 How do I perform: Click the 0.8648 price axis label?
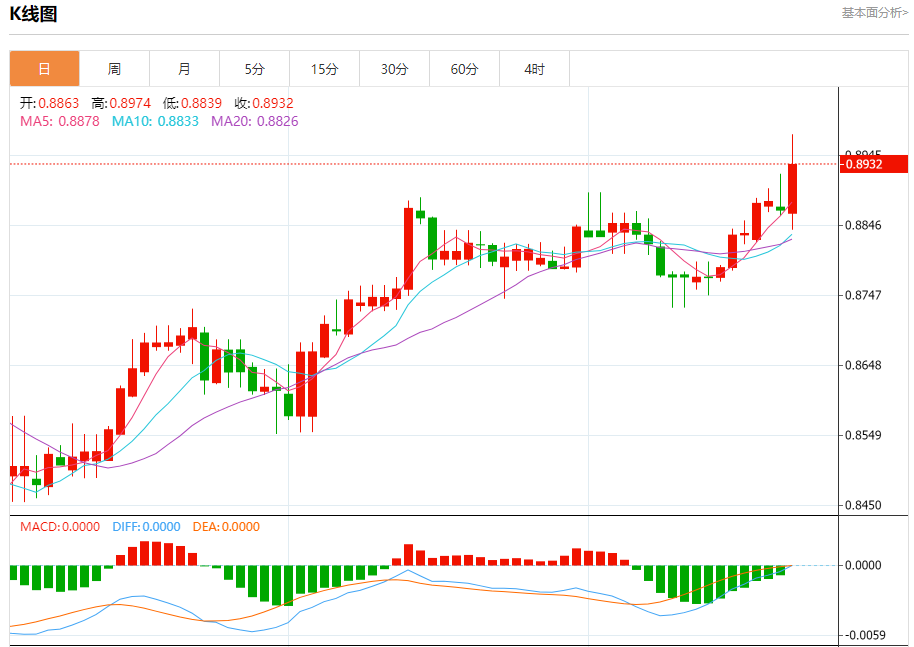863,365
